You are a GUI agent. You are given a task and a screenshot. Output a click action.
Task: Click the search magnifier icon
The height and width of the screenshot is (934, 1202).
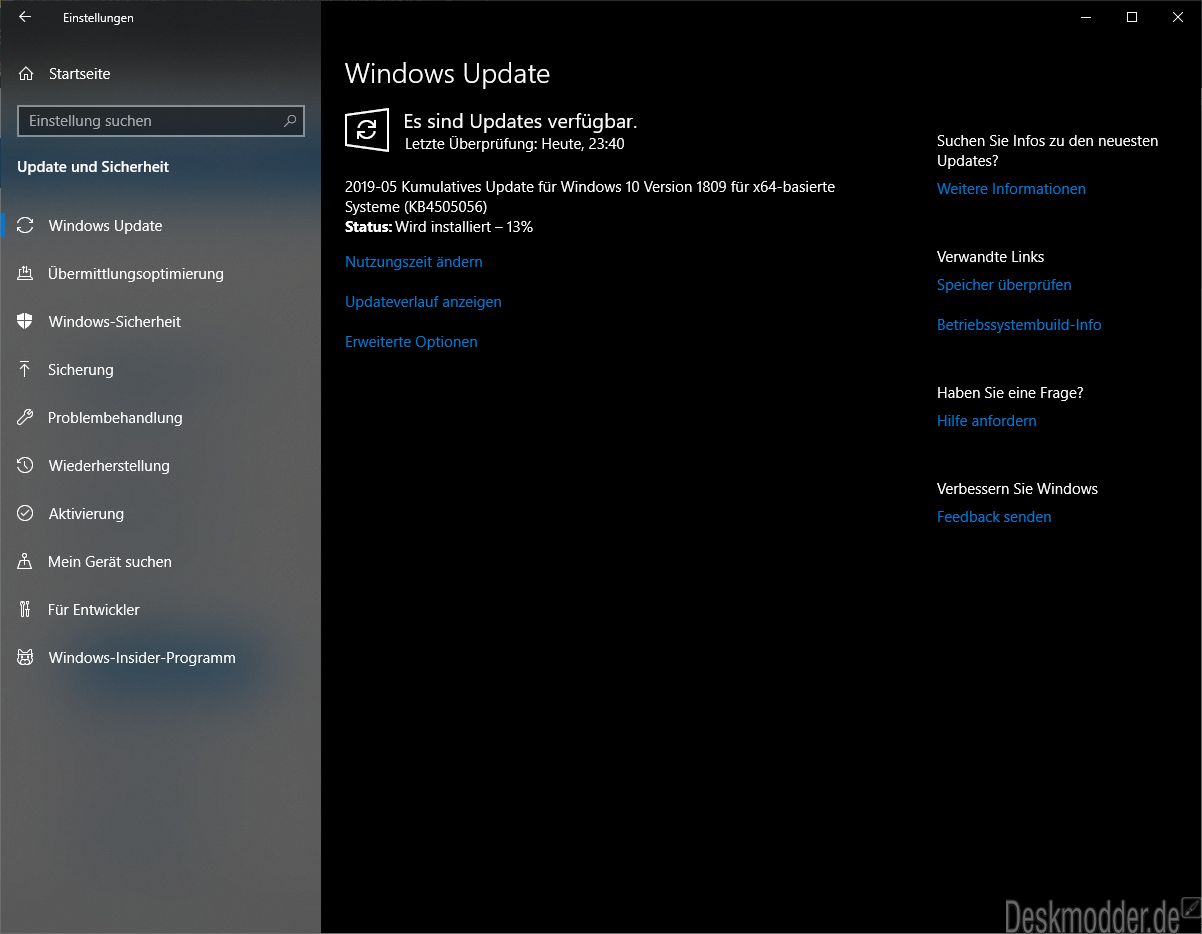pyautogui.click(x=290, y=121)
